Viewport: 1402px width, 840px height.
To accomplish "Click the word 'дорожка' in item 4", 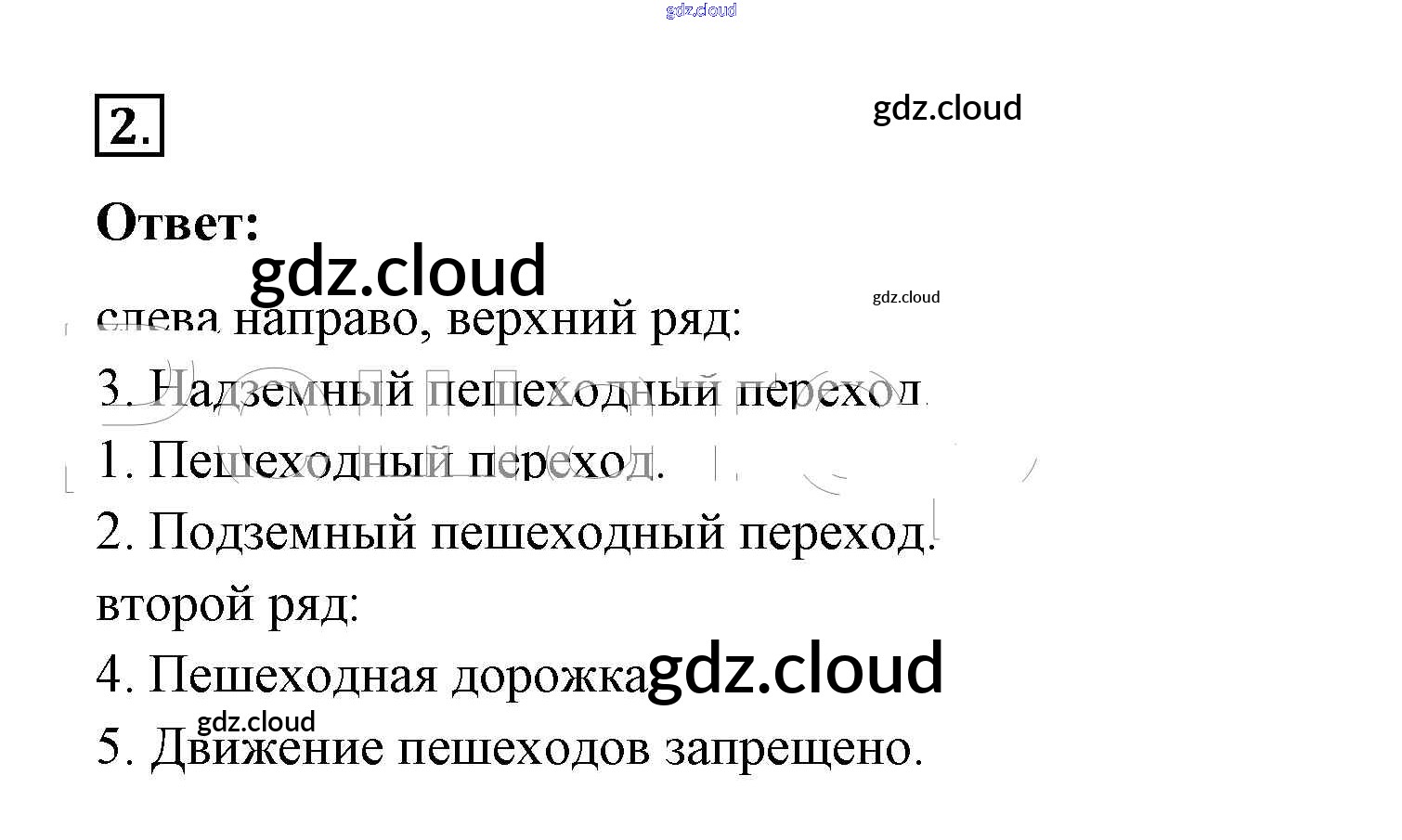I will [x=548, y=676].
